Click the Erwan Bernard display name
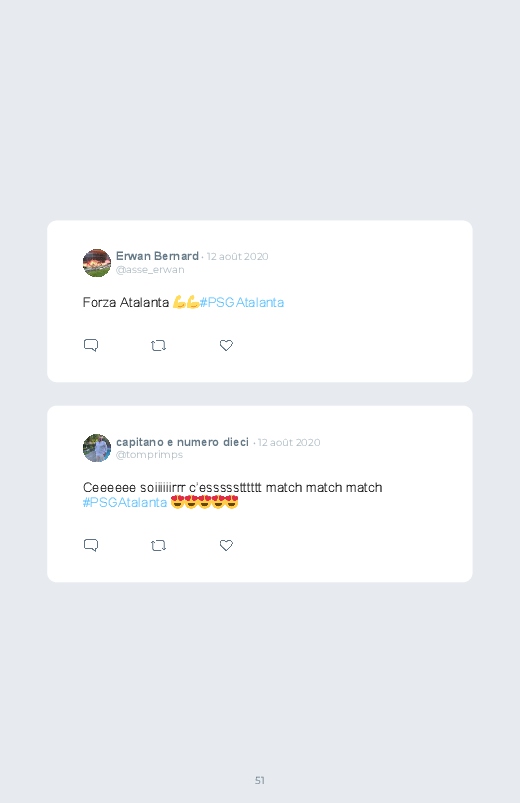This screenshot has width=520, height=803. pos(157,256)
